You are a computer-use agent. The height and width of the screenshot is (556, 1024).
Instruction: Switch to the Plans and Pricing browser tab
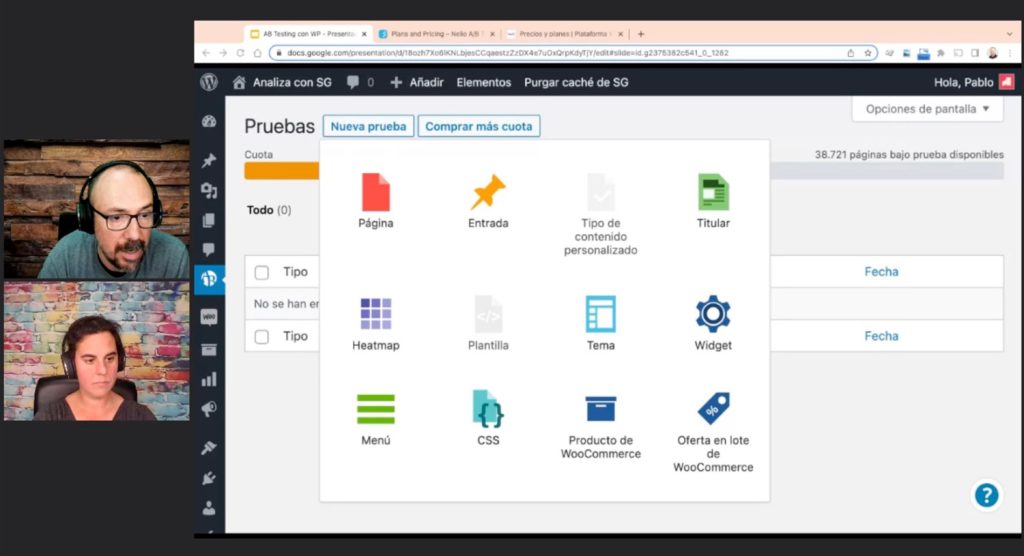(435, 34)
